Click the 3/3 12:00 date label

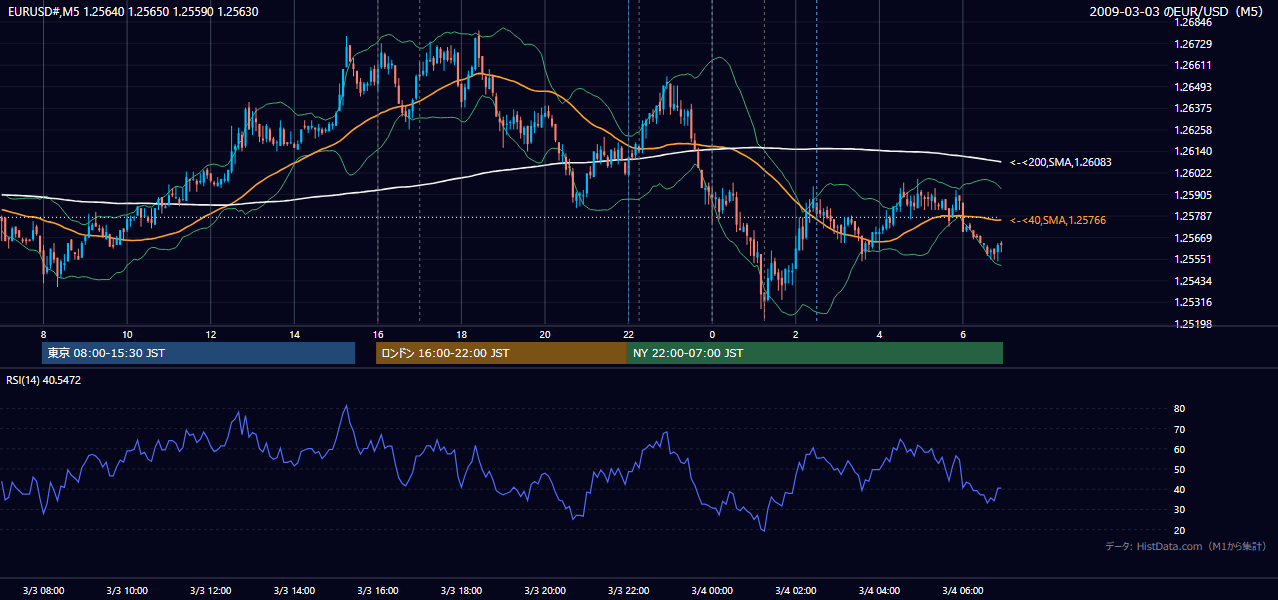[210, 591]
